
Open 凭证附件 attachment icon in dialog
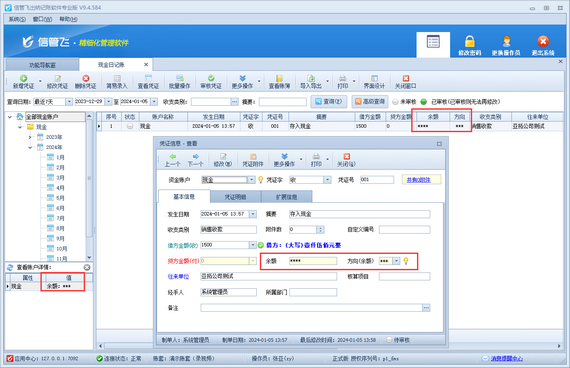253,156
